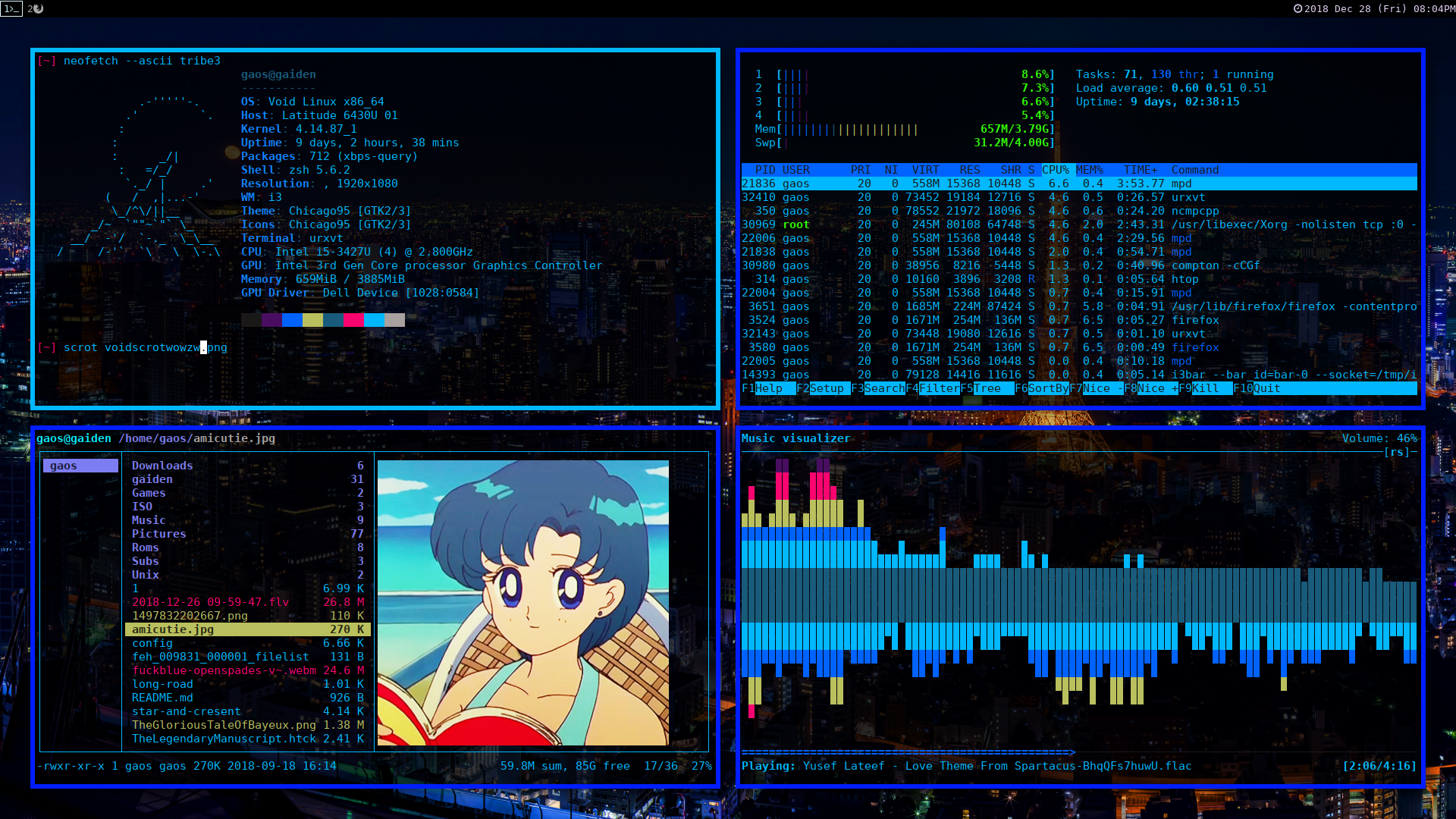Open Music folder in ranger
The width and height of the screenshot is (1456, 819).
(x=247, y=520)
